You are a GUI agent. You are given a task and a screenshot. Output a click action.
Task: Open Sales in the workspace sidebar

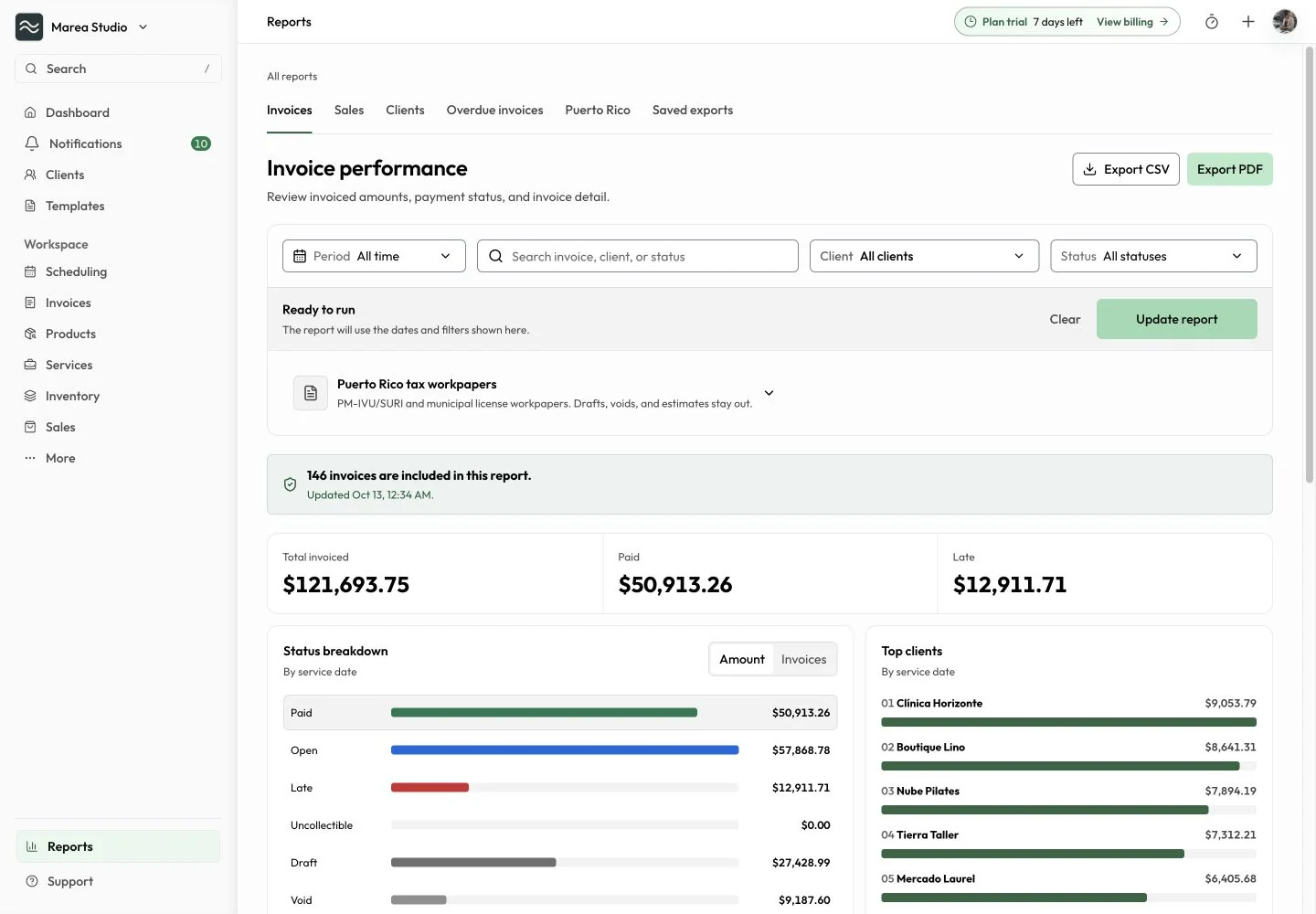pos(118,427)
